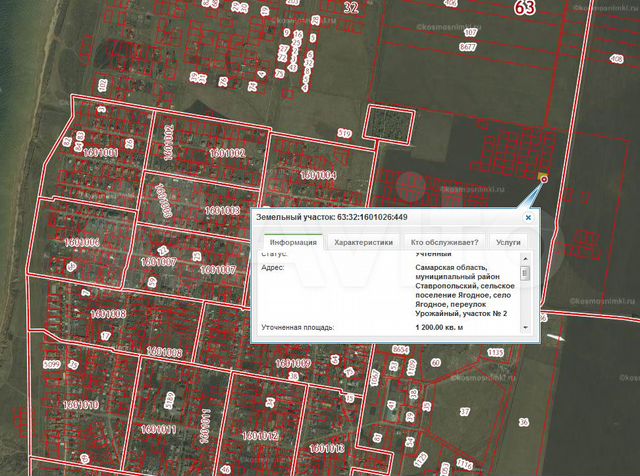Switch to the Характеристики tab

click(363, 242)
